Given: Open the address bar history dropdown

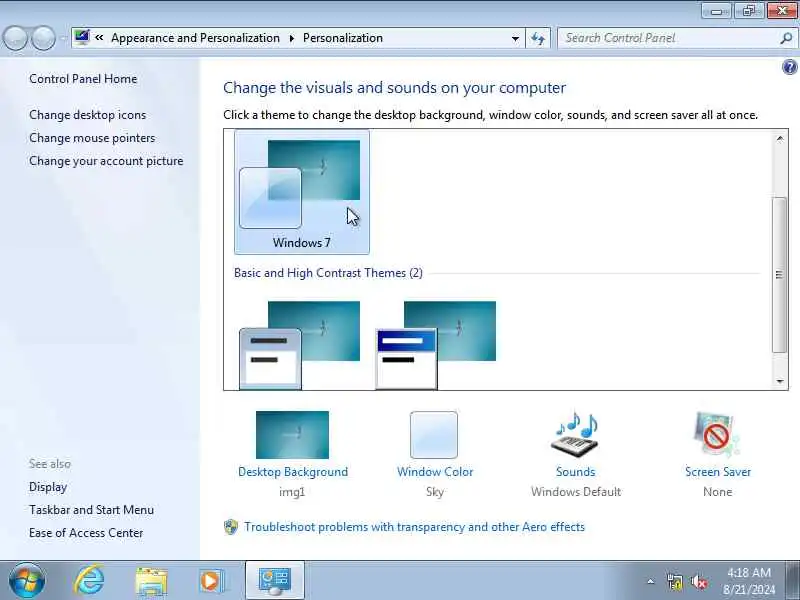Looking at the screenshot, I should (515, 38).
